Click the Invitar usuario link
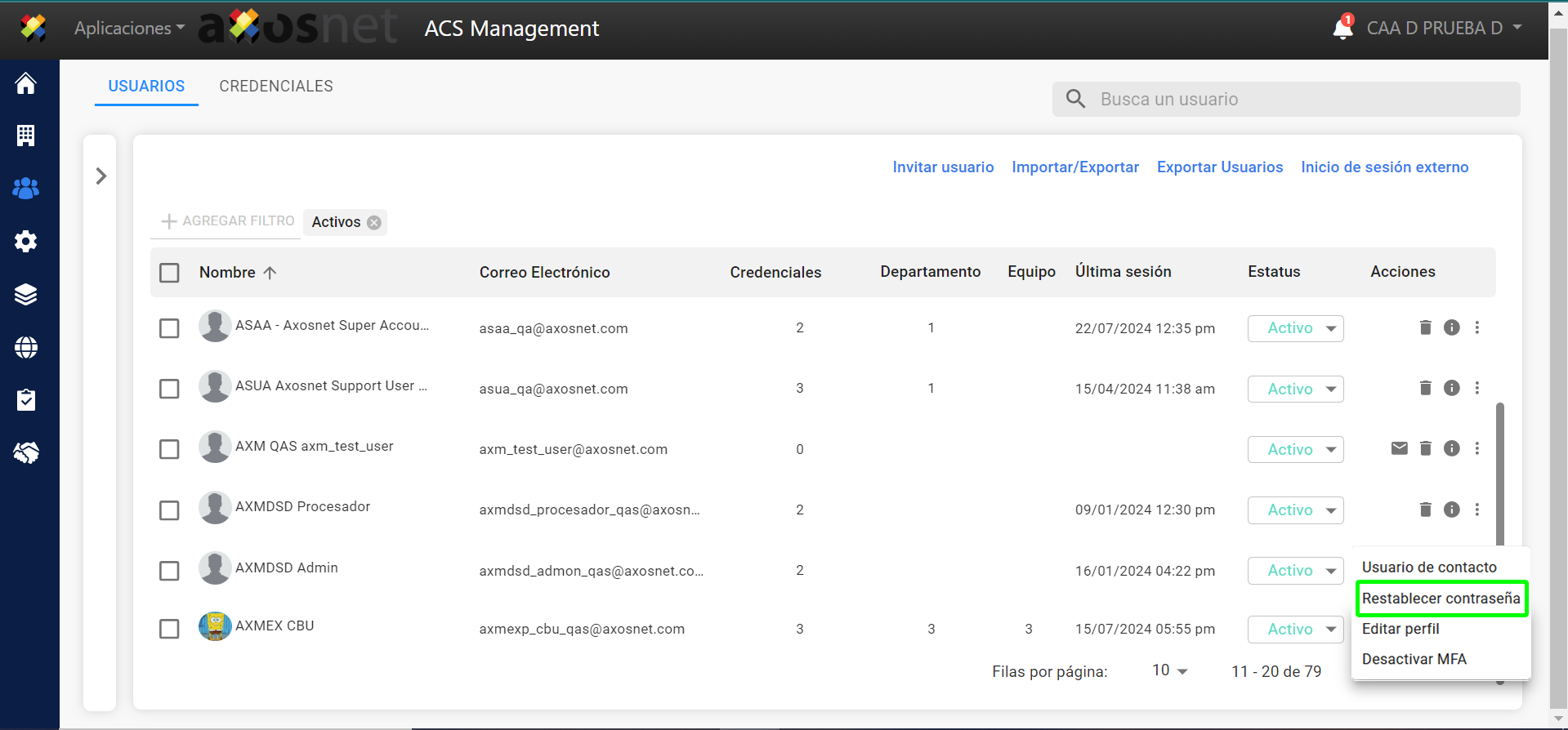The width and height of the screenshot is (1568, 730). (943, 167)
